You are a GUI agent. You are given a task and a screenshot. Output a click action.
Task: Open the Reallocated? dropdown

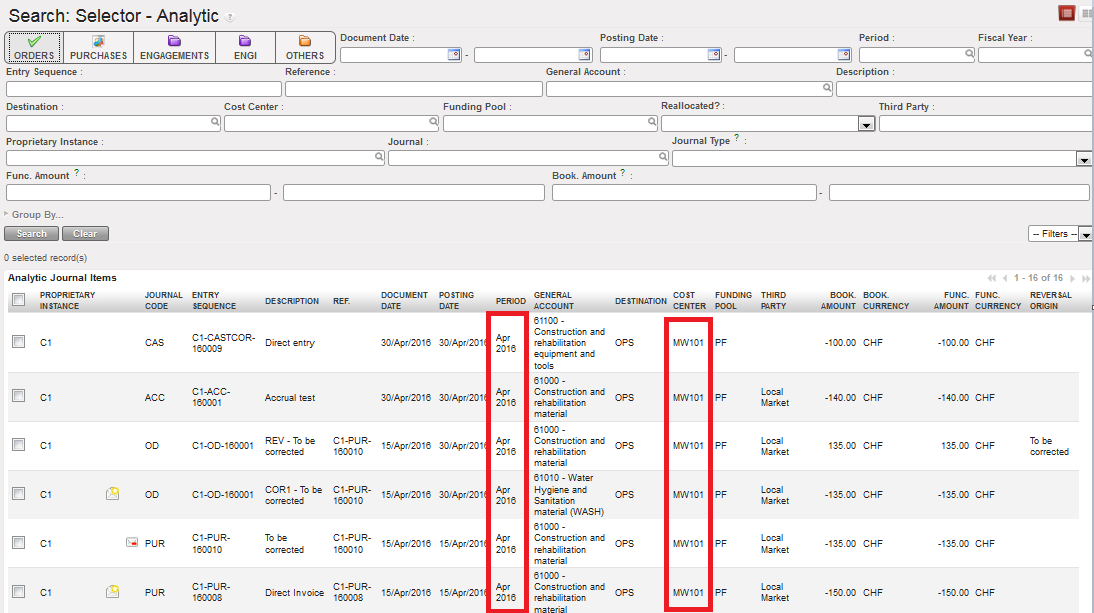pos(866,124)
